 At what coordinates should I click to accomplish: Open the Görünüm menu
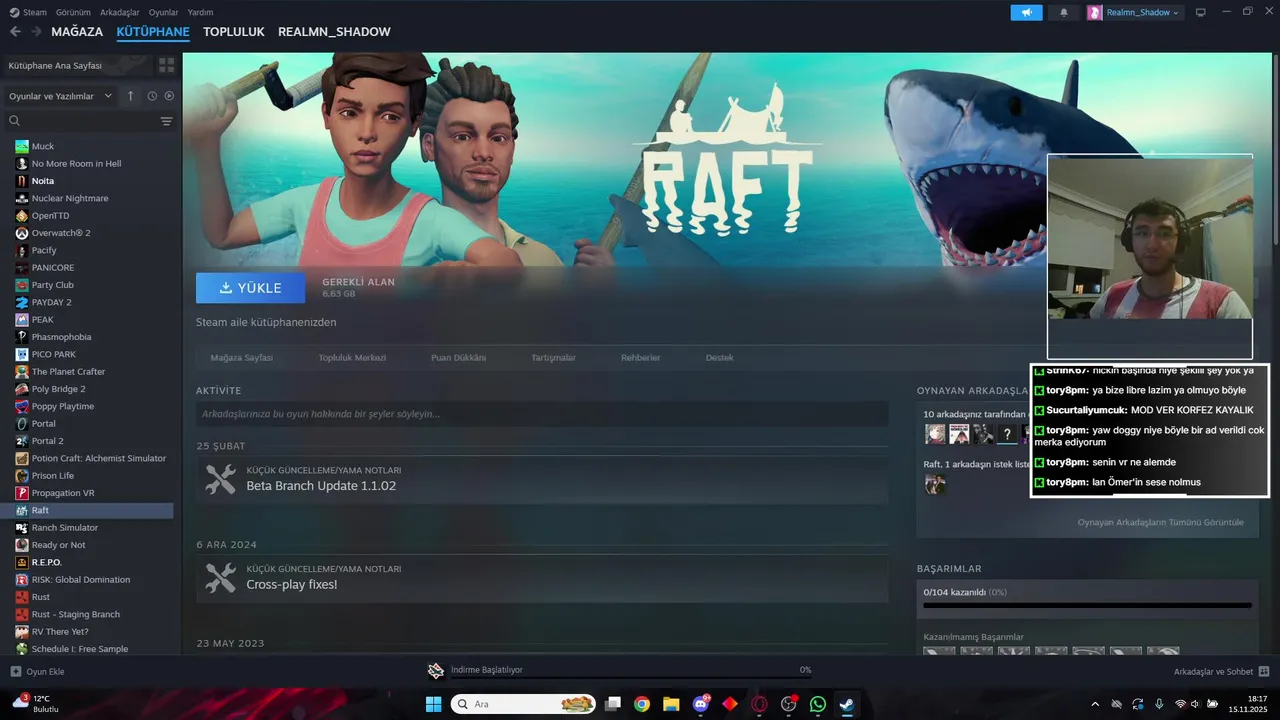73,12
